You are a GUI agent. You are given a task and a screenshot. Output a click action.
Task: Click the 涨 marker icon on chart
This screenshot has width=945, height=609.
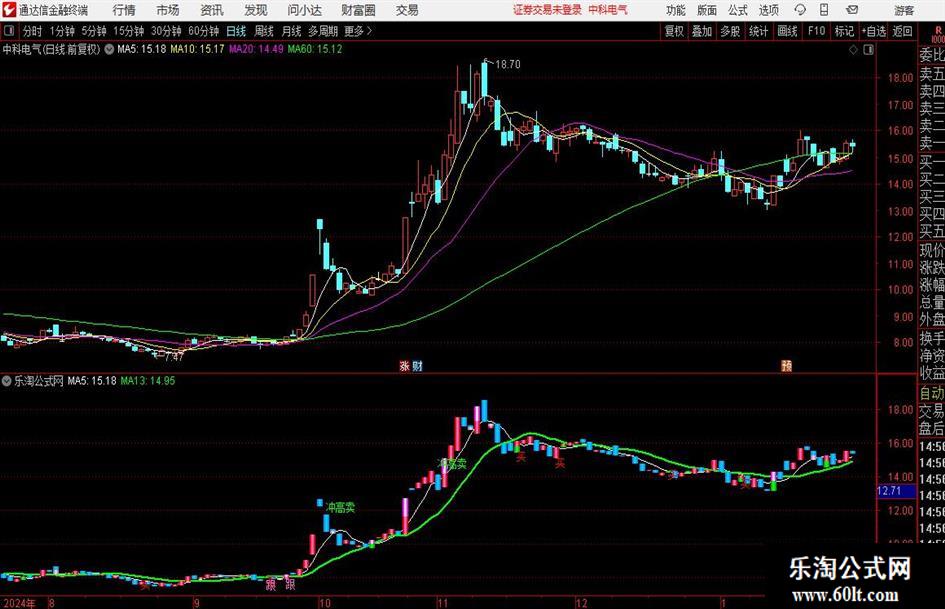point(404,365)
